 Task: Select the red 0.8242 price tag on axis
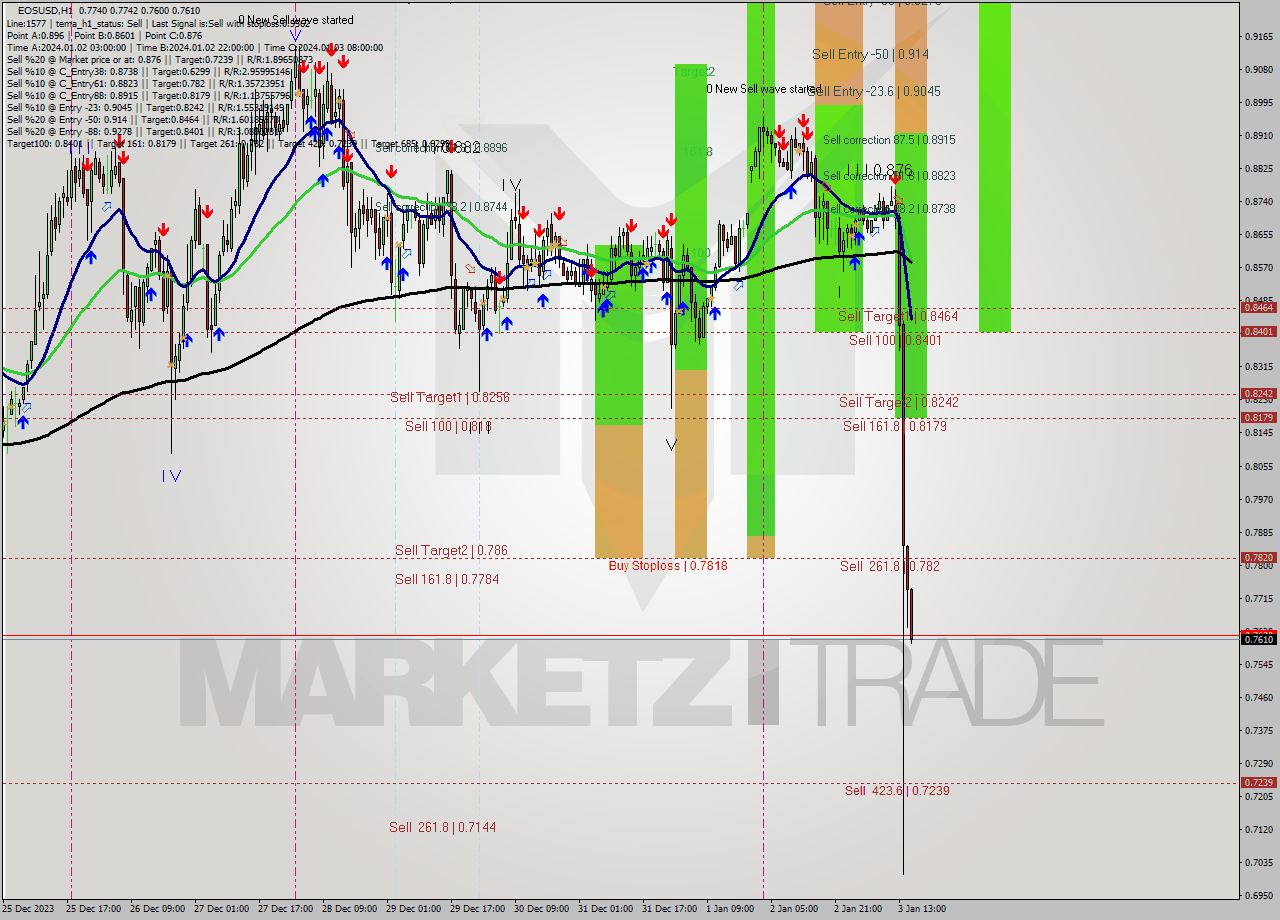point(1258,393)
